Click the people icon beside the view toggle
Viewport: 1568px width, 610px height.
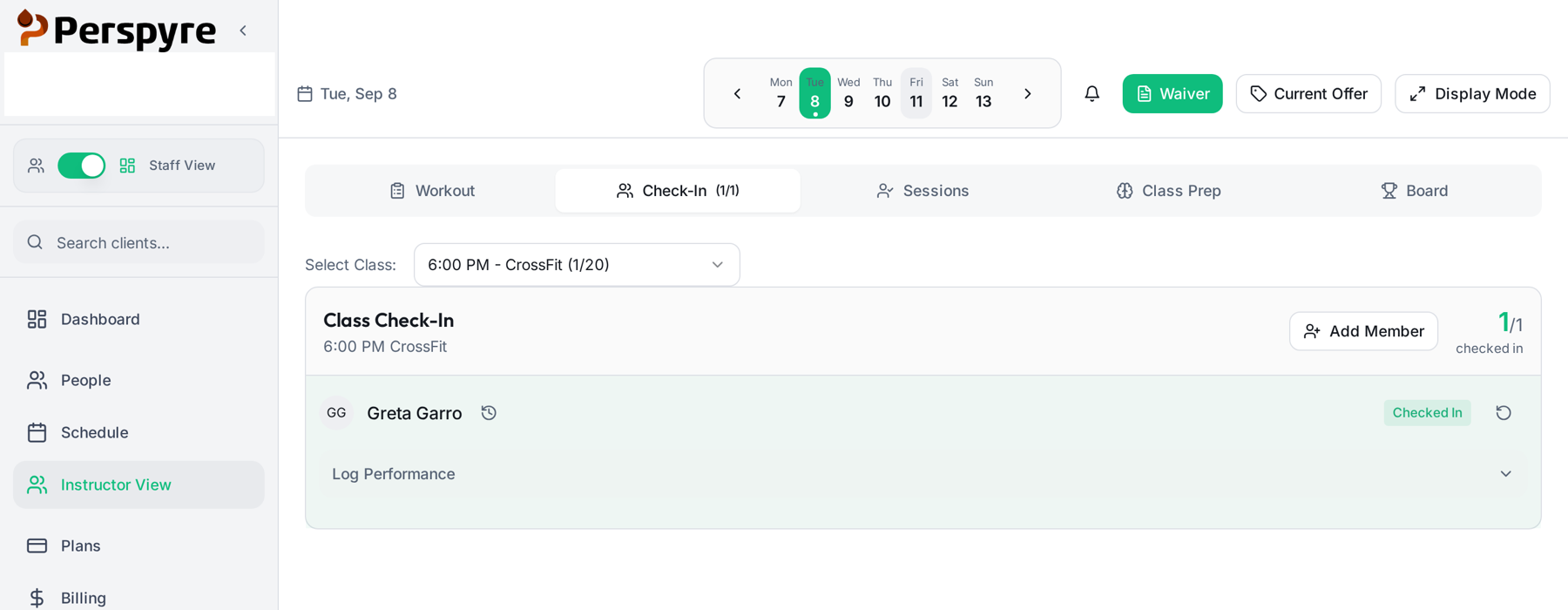coord(36,166)
